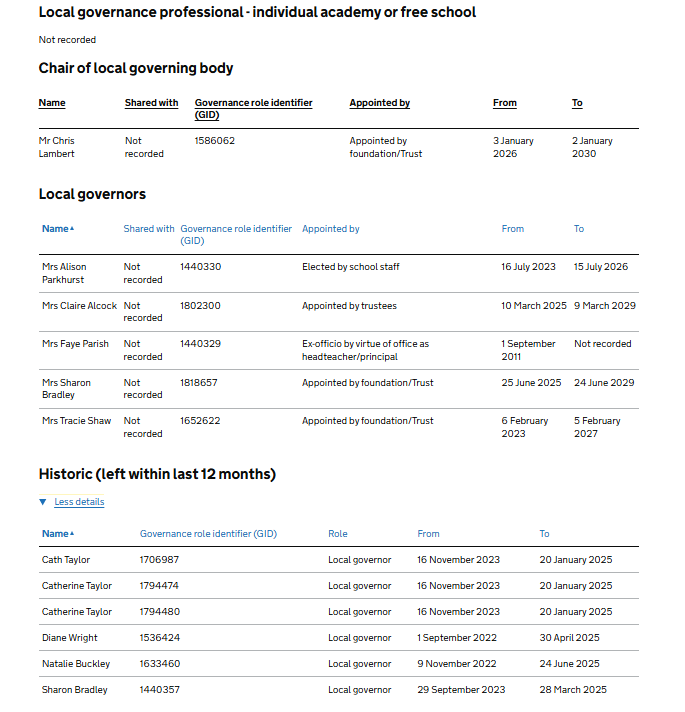Sort Historic table by Role column
This screenshot has height=712, width=685.
pyautogui.click(x=338, y=534)
